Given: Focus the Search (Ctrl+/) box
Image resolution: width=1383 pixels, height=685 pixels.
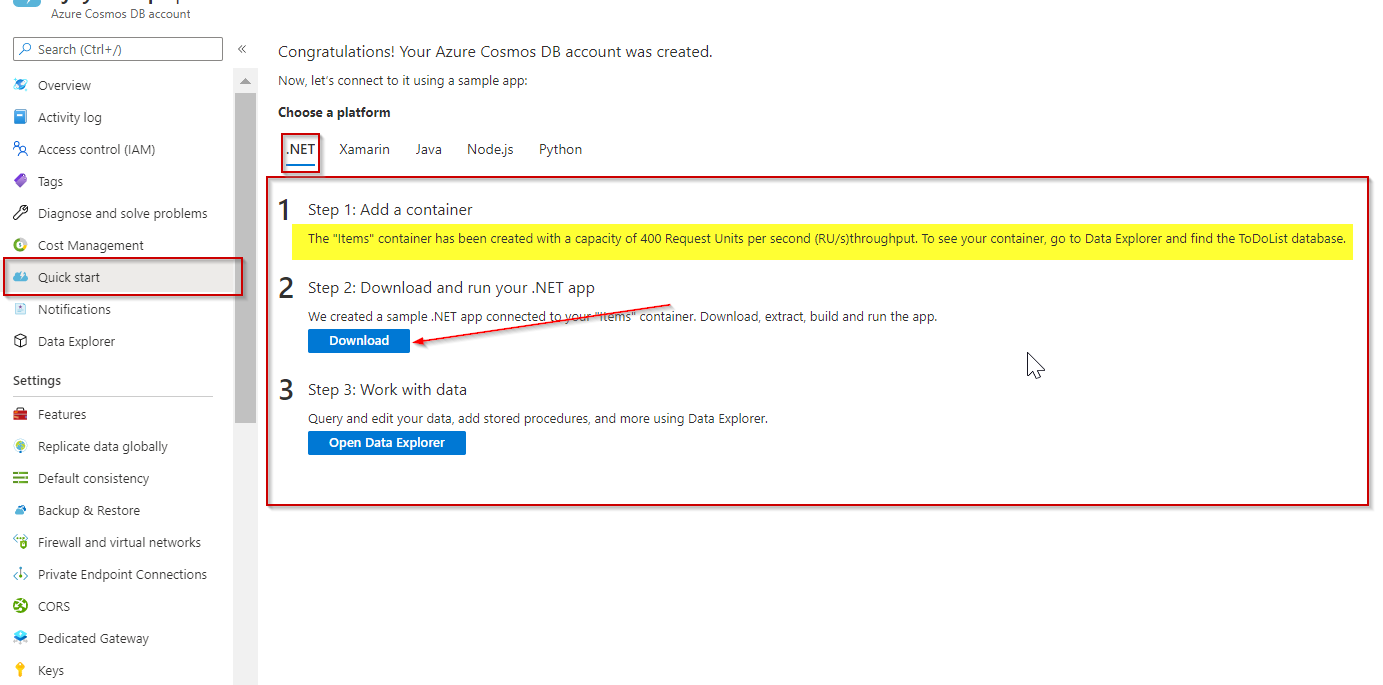Looking at the screenshot, I should click(118, 49).
